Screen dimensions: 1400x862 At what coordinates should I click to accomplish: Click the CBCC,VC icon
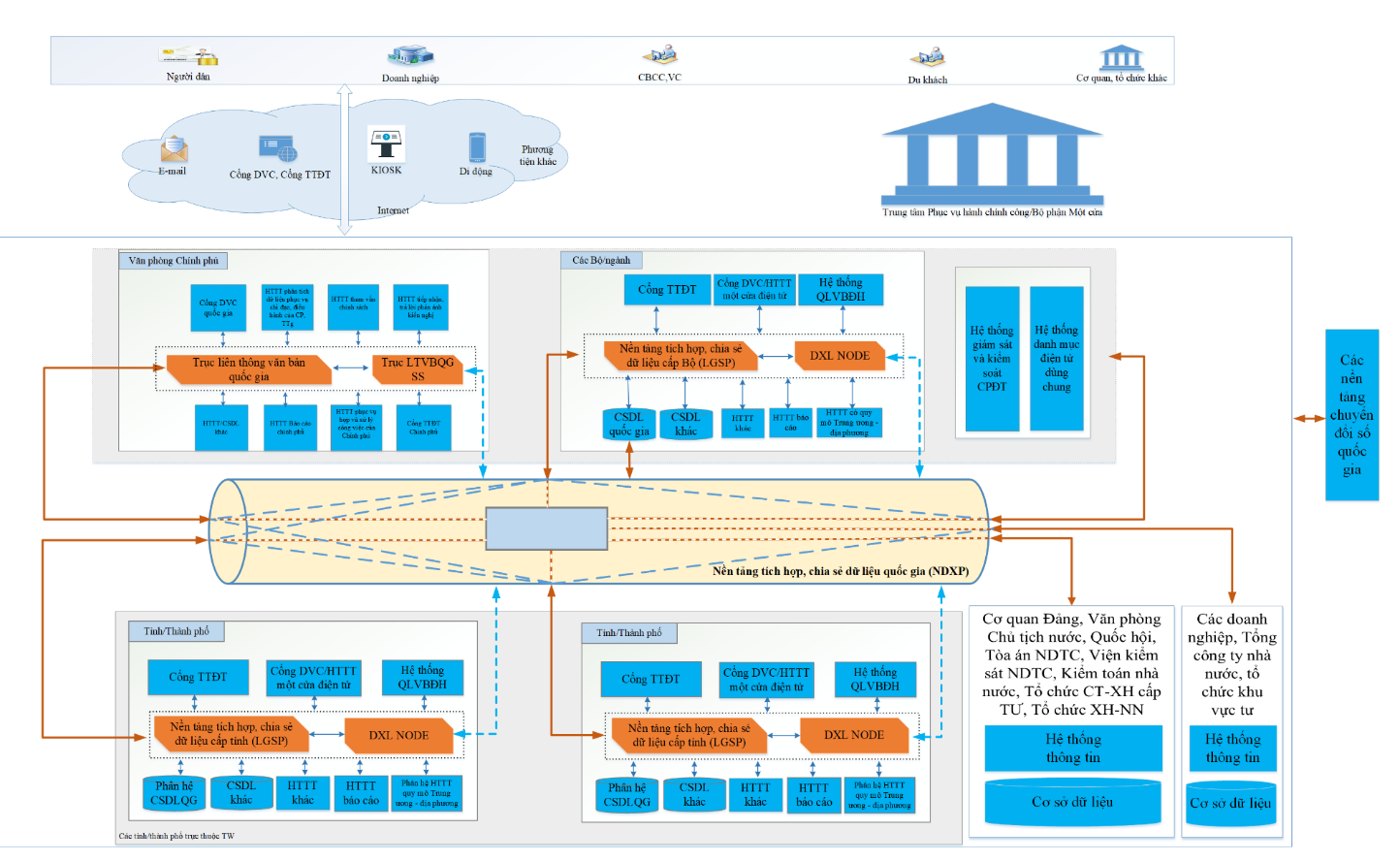coord(659,55)
